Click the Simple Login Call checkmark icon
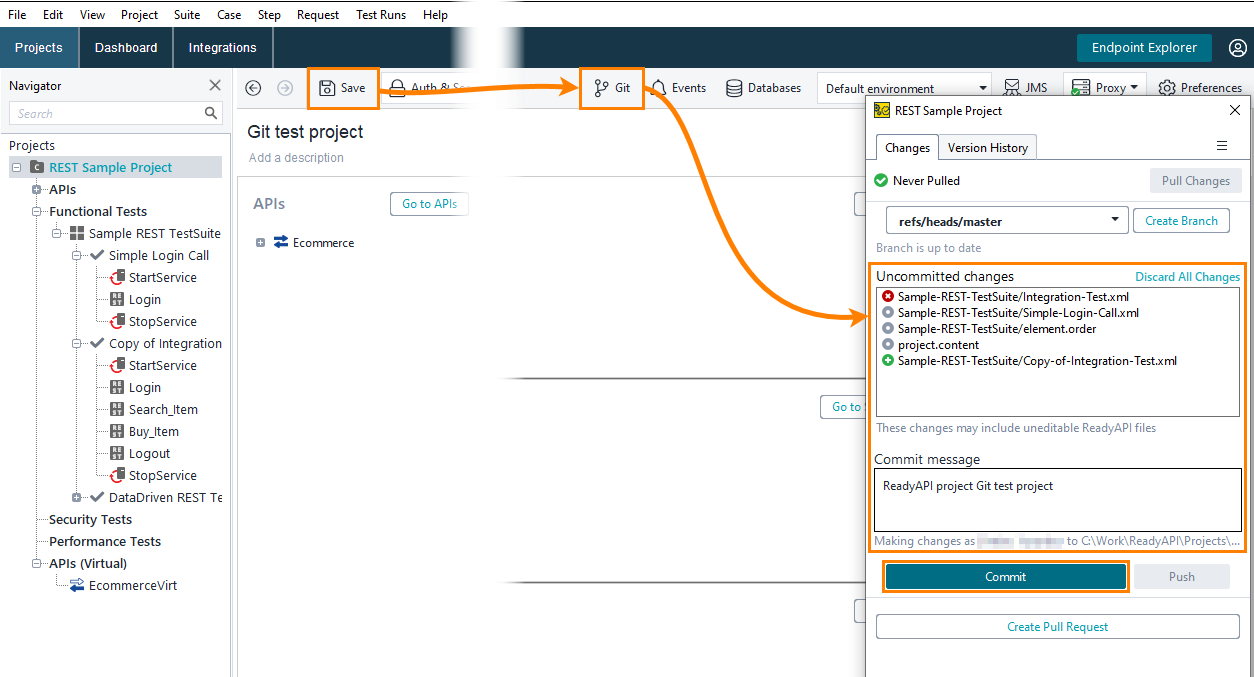 (97, 255)
